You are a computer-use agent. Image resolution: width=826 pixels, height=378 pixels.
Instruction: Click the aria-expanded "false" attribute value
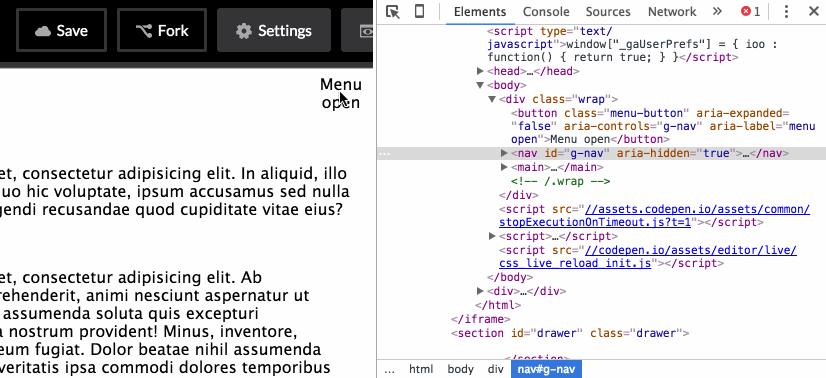coord(534,126)
